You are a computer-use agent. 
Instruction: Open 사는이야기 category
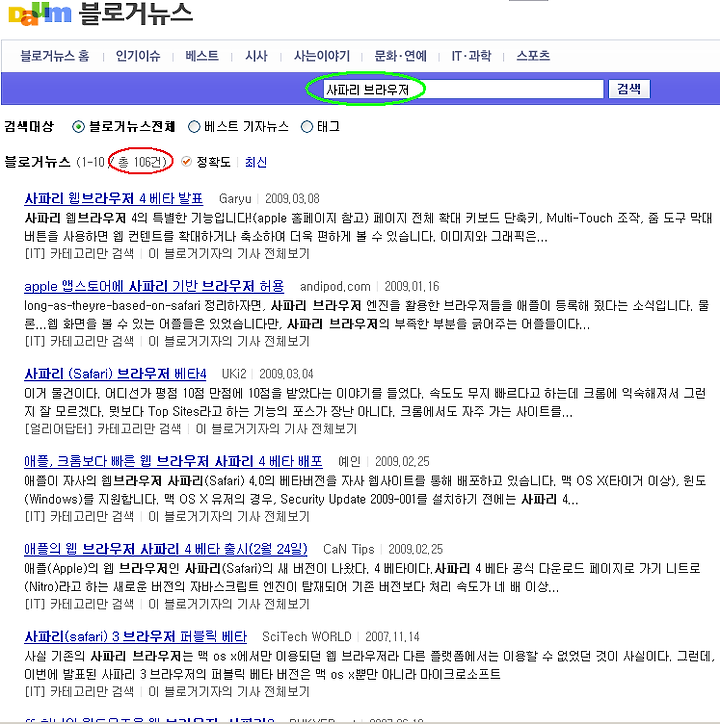tap(322, 56)
